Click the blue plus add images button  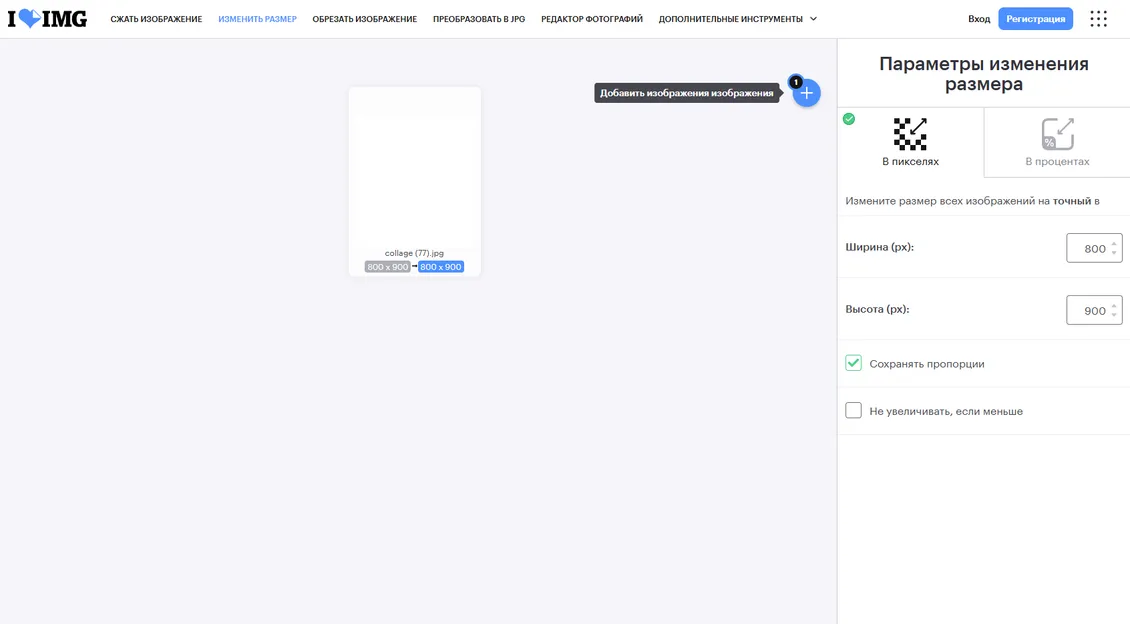click(806, 93)
